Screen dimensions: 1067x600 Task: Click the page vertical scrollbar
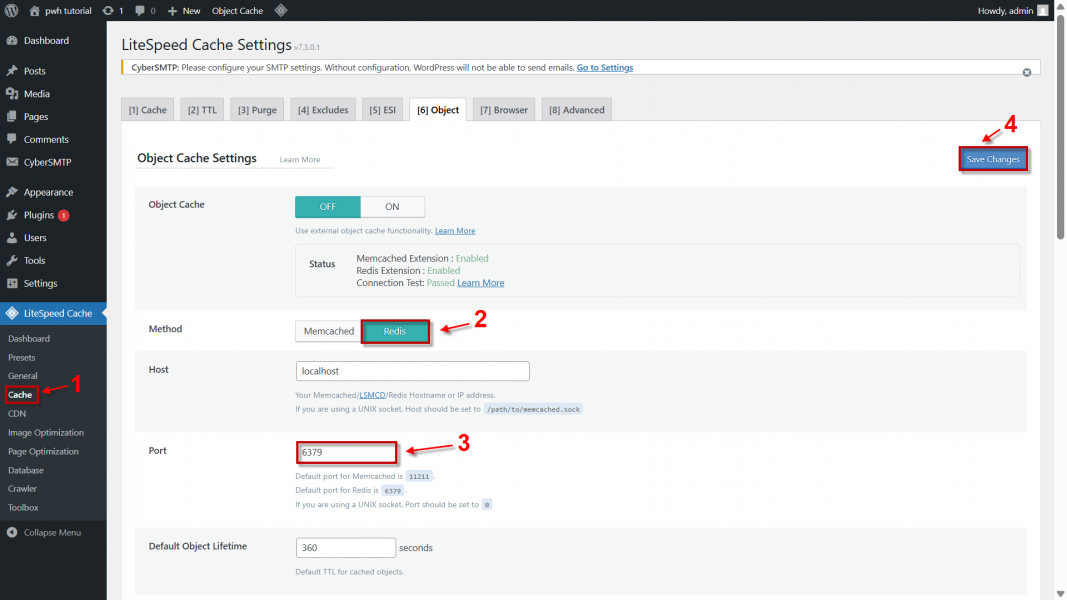(1060, 127)
